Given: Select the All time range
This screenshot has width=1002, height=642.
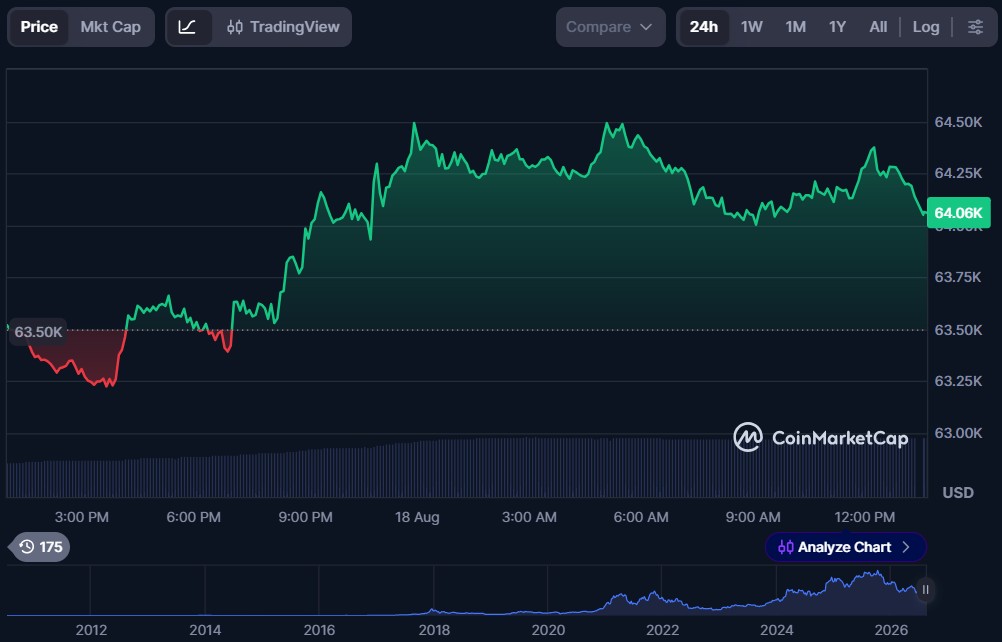Looking at the screenshot, I should pyautogui.click(x=878, y=27).
